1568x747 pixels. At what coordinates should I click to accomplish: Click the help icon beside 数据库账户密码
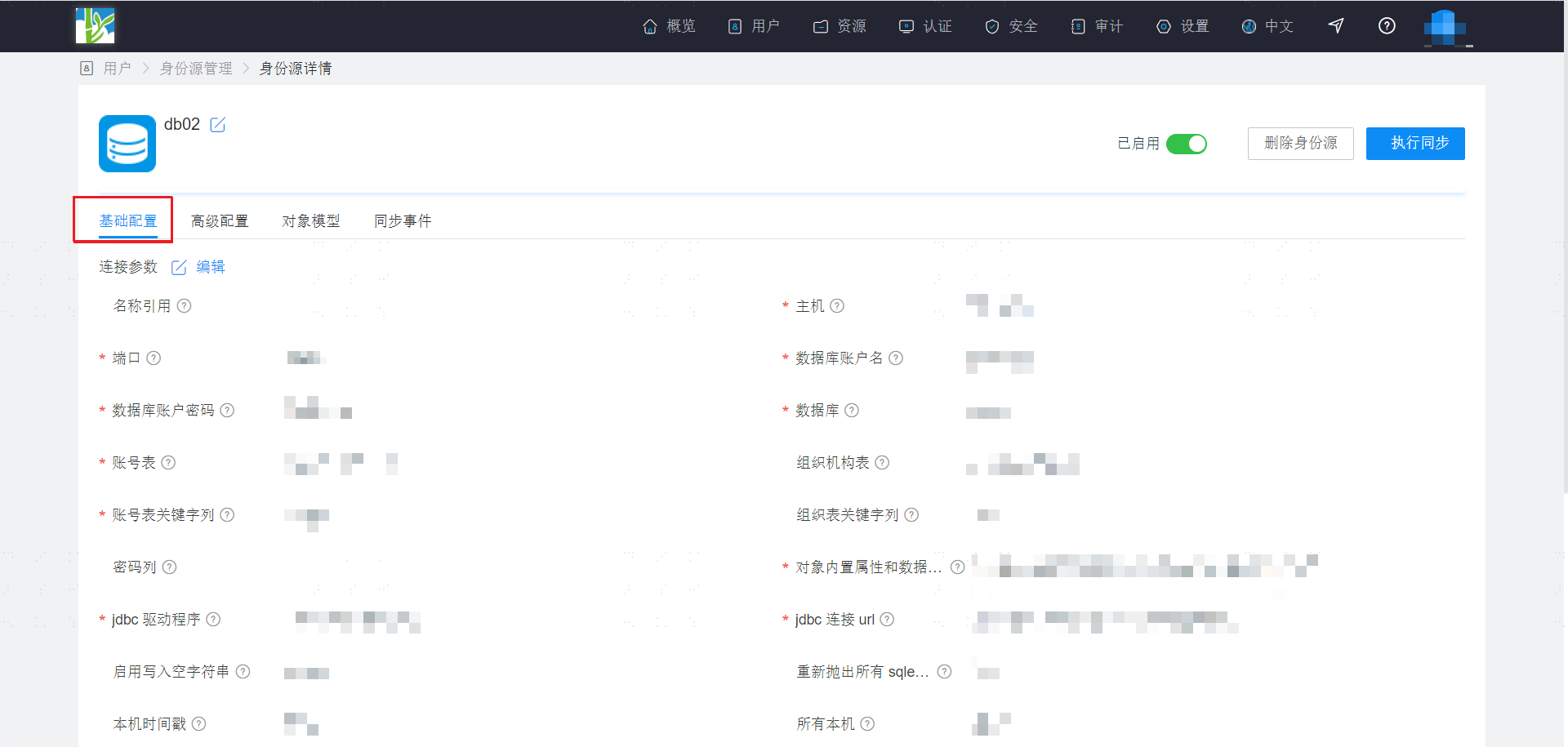pyautogui.click(x=227, y=411)
